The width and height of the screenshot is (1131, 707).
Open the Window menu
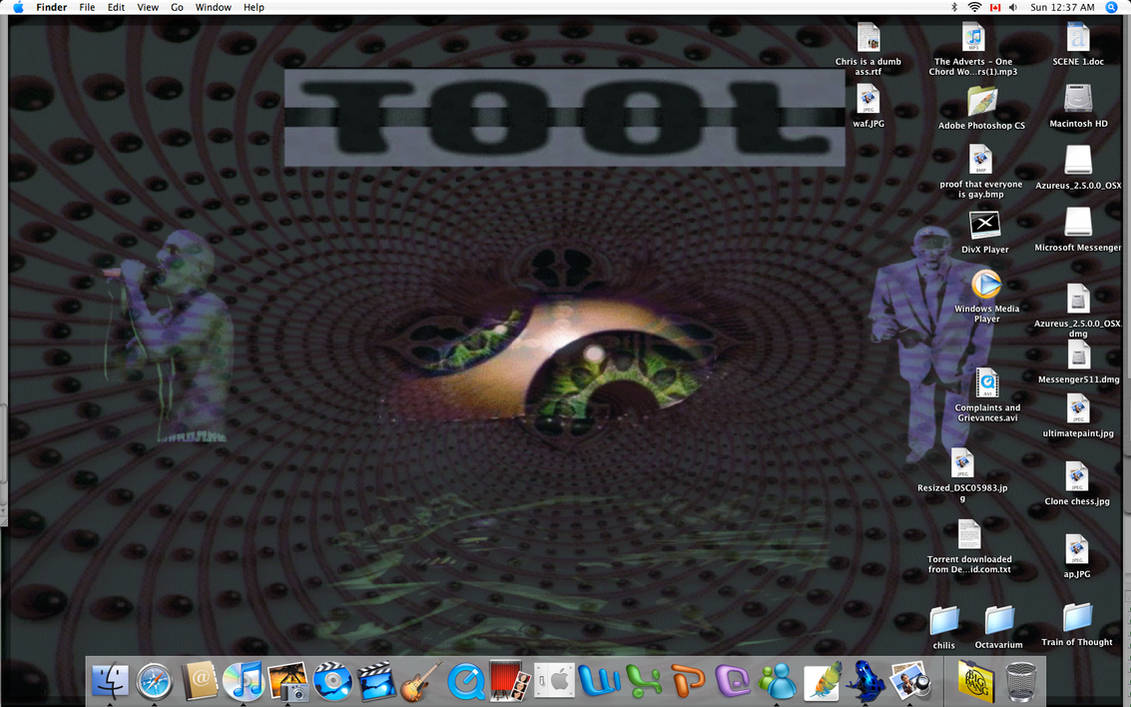(214, 7)
